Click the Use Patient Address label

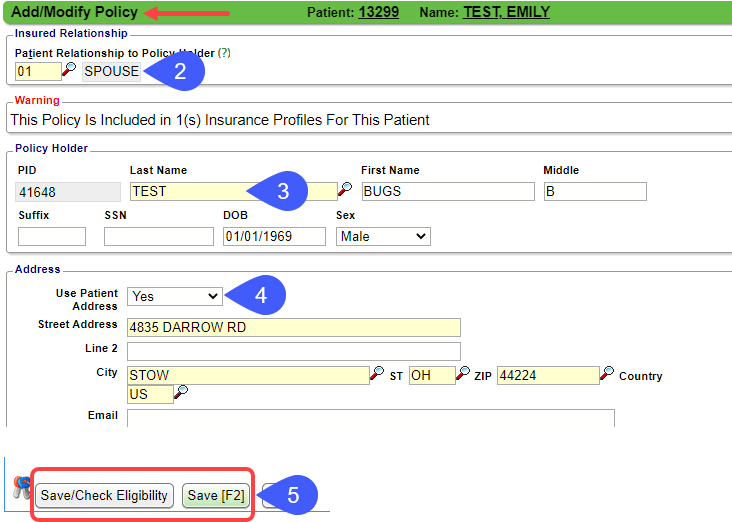[87, 300]
